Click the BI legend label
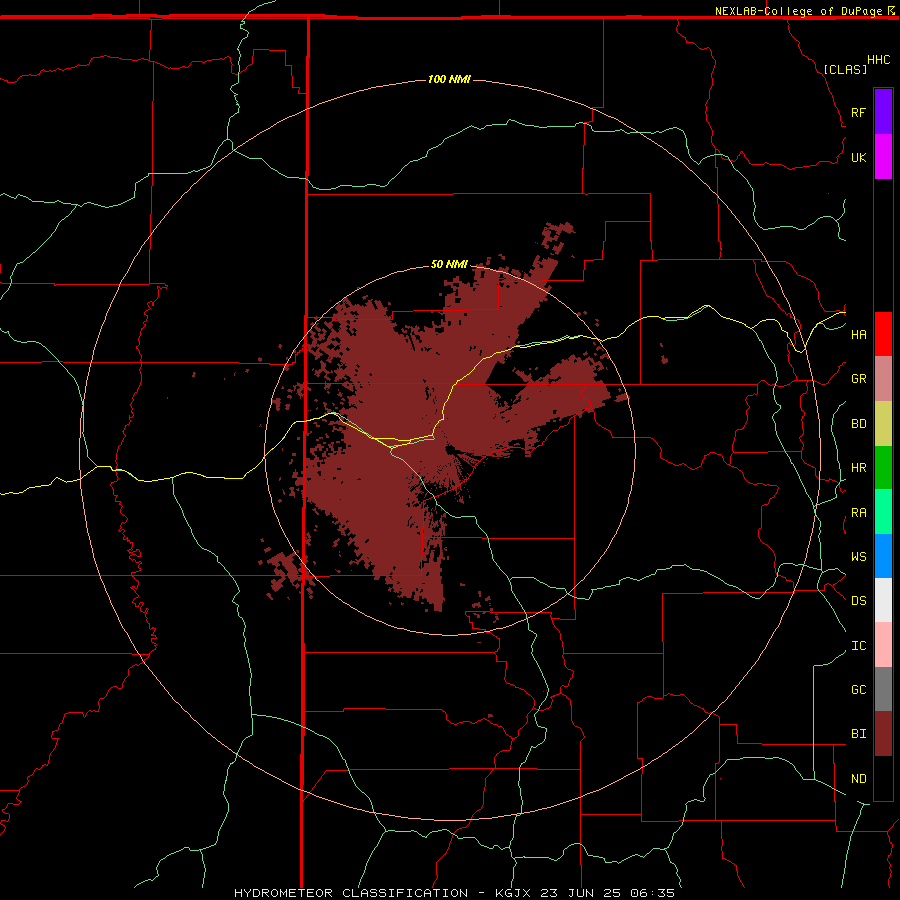Screen dimensions: 900x900 click(x=858, y=734)
